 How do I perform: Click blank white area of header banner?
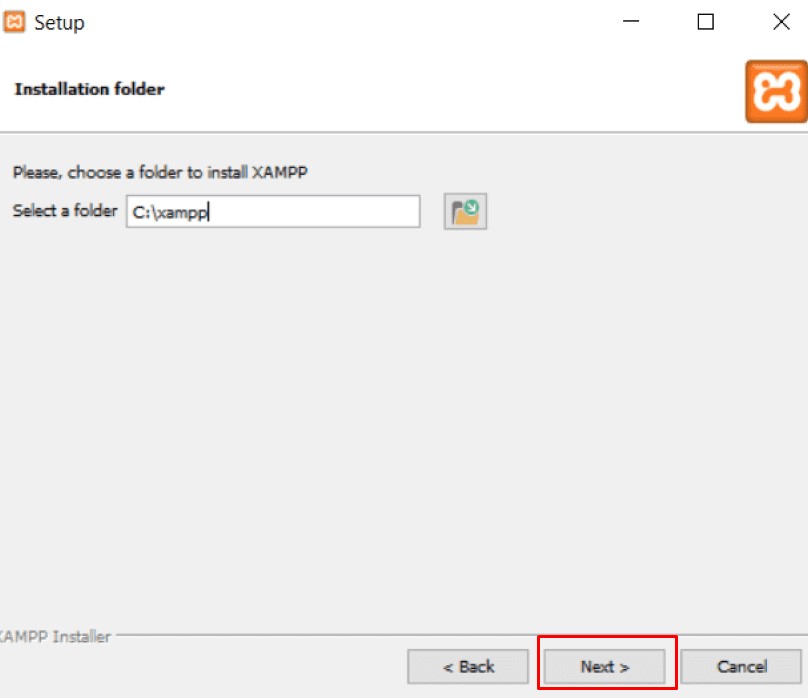point(450,90)
